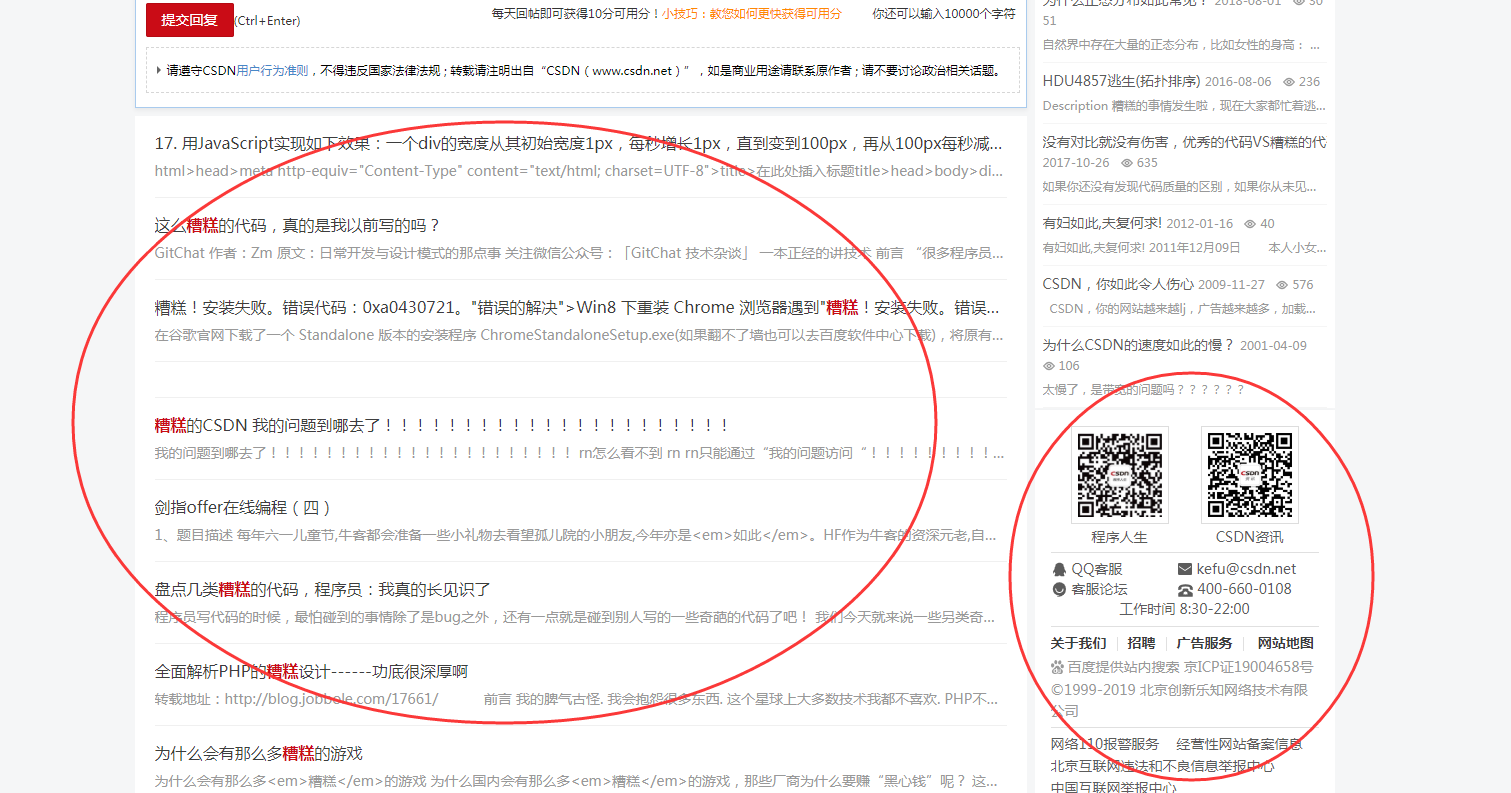Viewport: 1511px width, 793px height.
Task: Click the 客服论坛 chat bubble icon
Action: tap(1059, 589)
